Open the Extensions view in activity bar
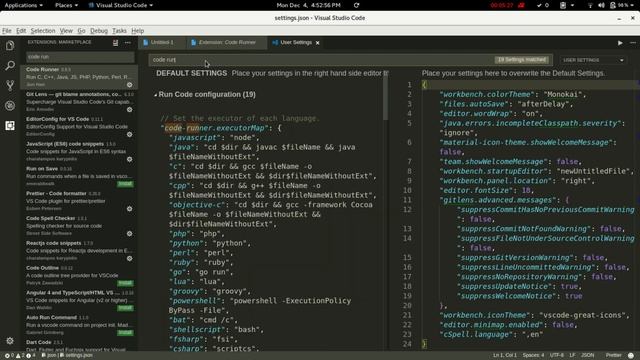 coord(10,125)
